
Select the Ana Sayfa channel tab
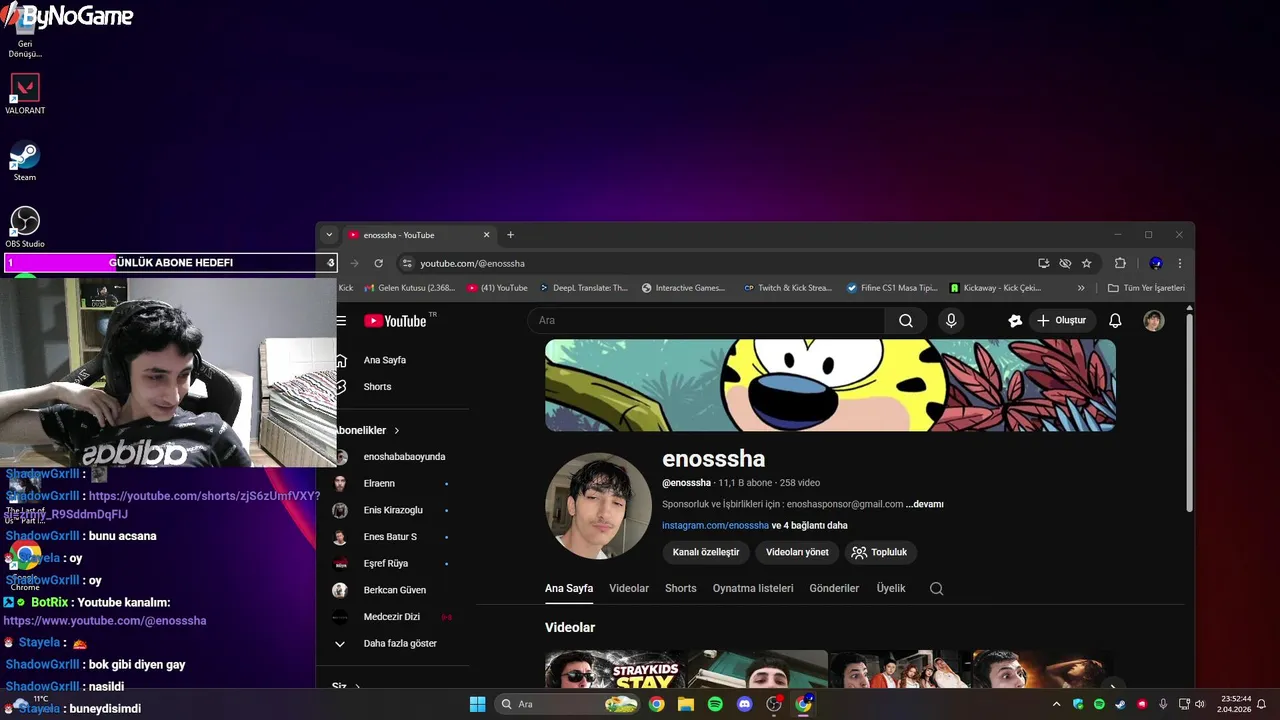point(569,589)
